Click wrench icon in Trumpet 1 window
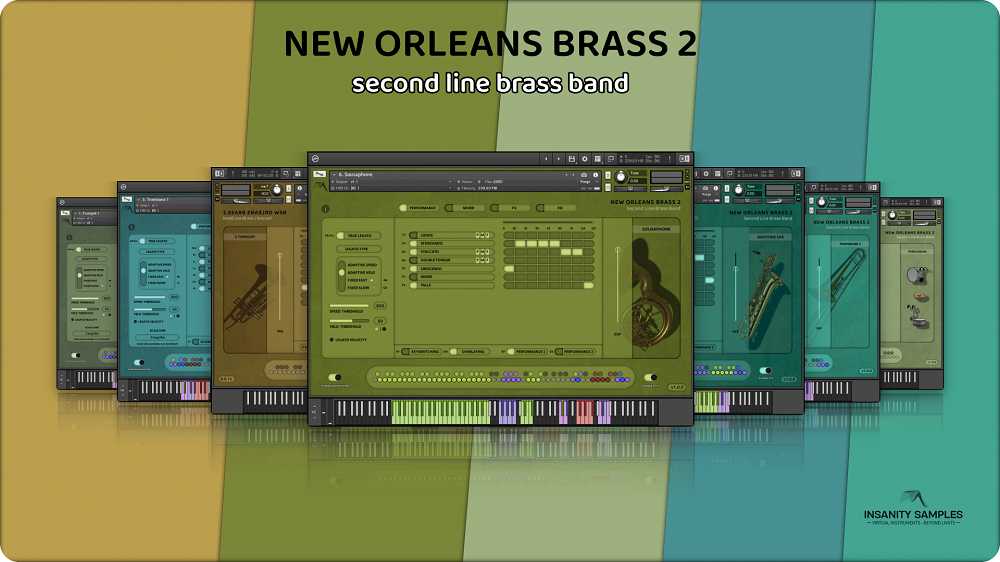Viewport: 1000px width, 562px height. pos(65,213)
